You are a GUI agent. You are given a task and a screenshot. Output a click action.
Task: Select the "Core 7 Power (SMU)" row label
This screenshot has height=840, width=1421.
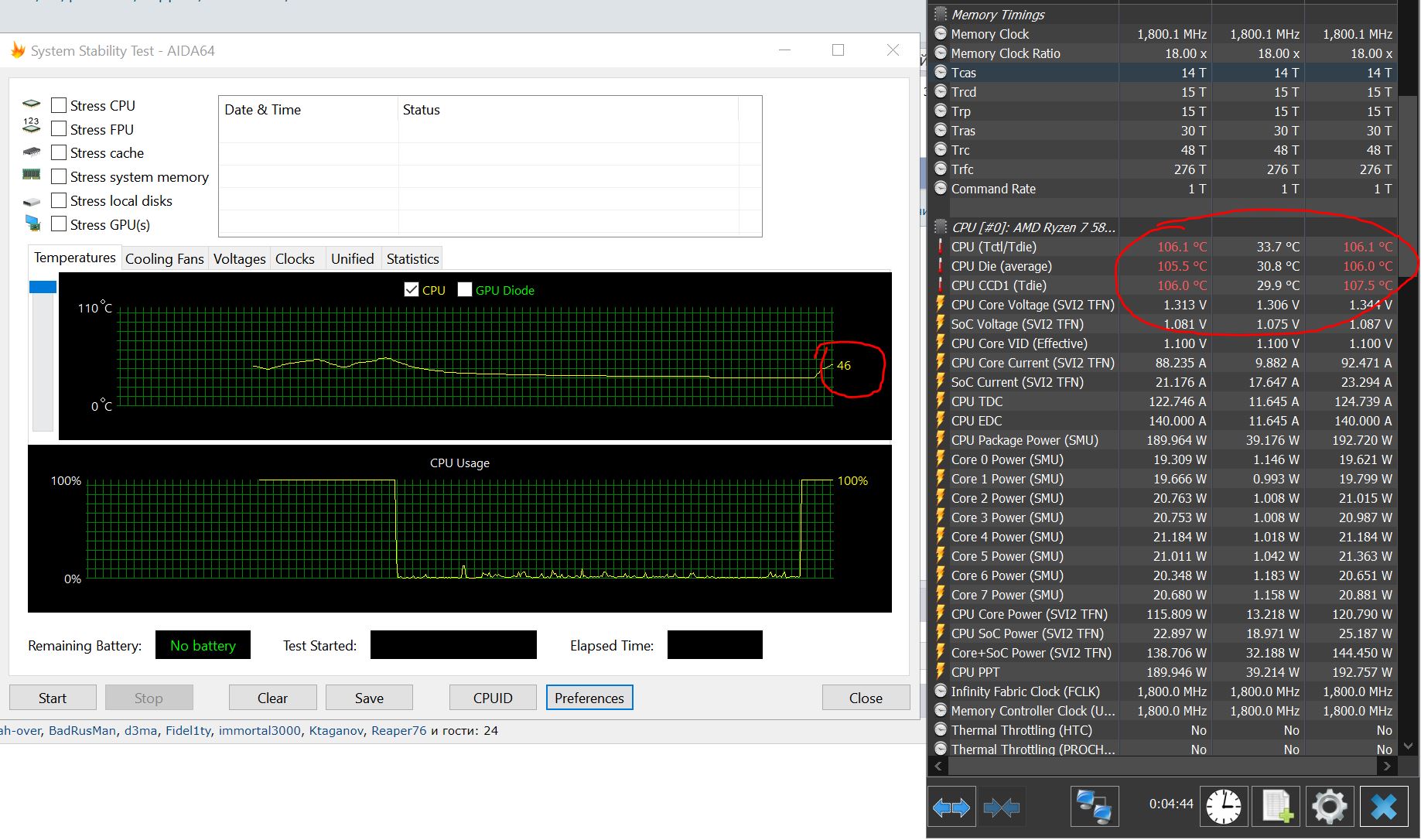point(1007,595)
